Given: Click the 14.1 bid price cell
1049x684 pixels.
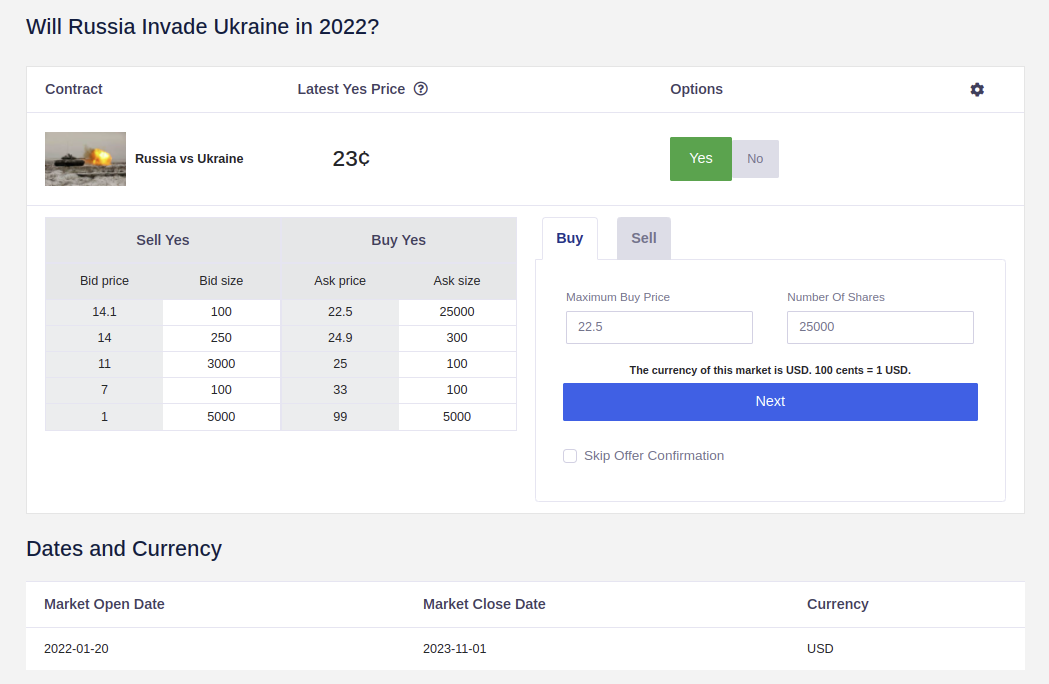Looking at the screenshot, I should pyautogui.click(x=104, y=312).
